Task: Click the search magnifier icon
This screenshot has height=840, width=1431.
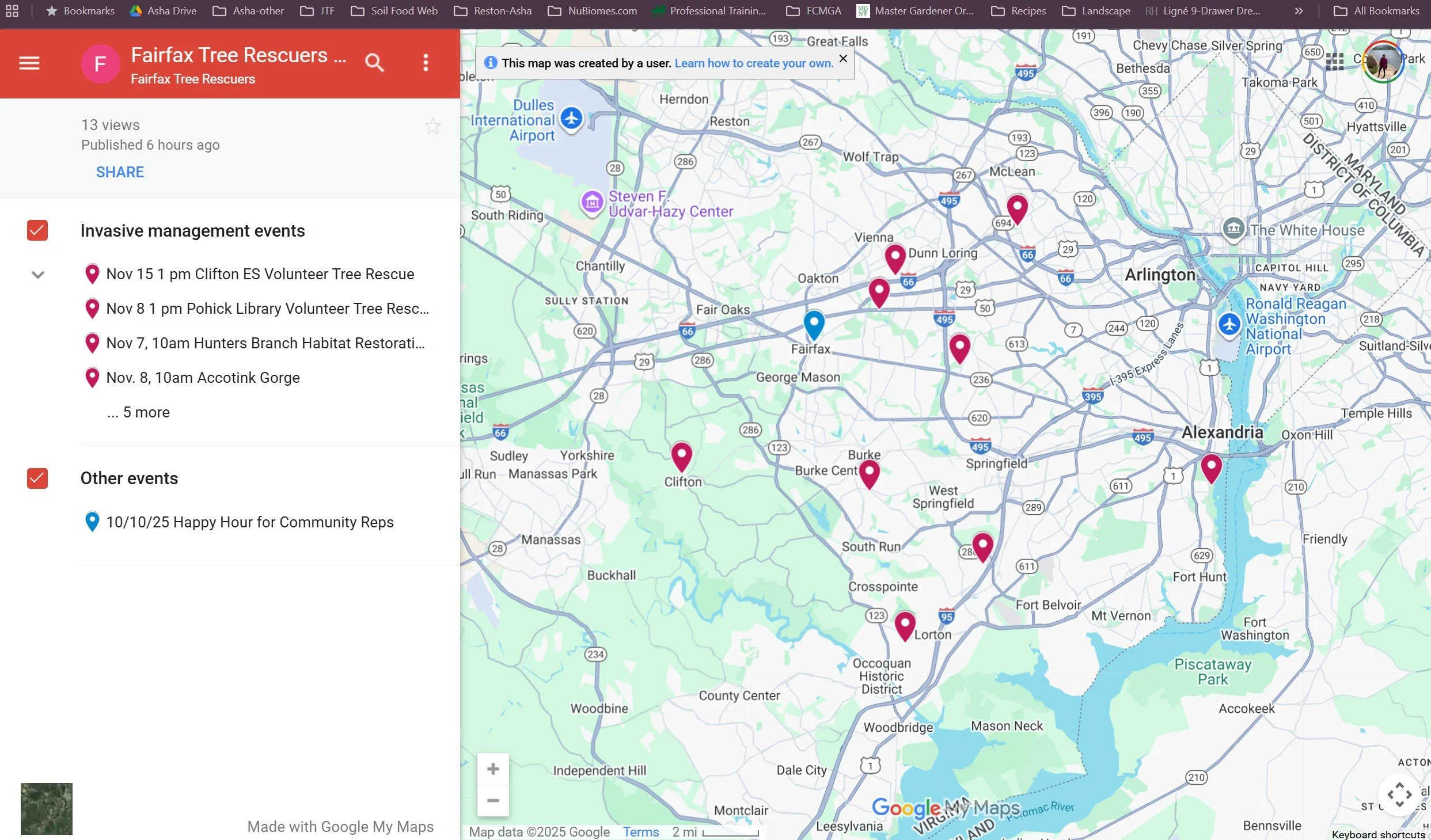Action: coord(374,62)
